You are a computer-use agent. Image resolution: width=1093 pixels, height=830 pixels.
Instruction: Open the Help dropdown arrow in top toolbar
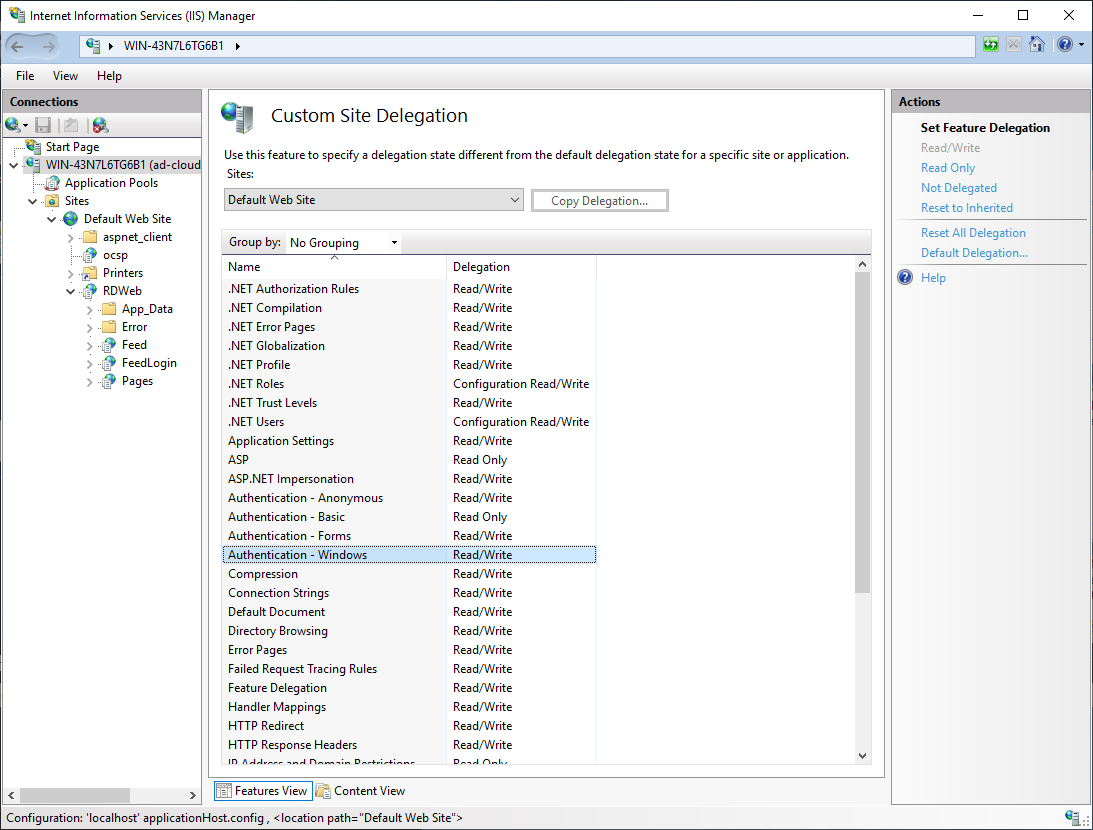point(1081,45)
